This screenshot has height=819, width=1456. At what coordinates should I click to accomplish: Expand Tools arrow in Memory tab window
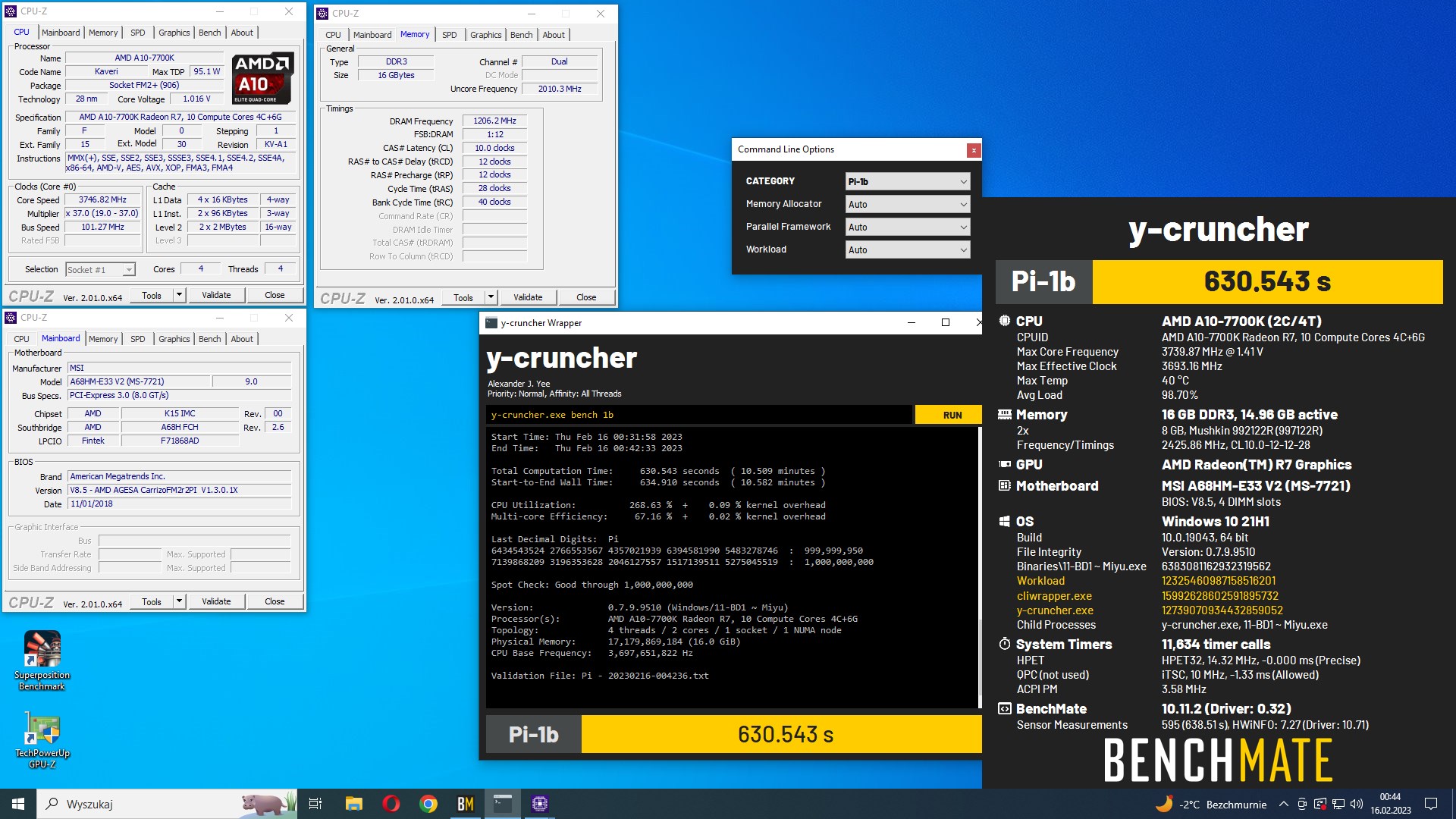[491, 297]
